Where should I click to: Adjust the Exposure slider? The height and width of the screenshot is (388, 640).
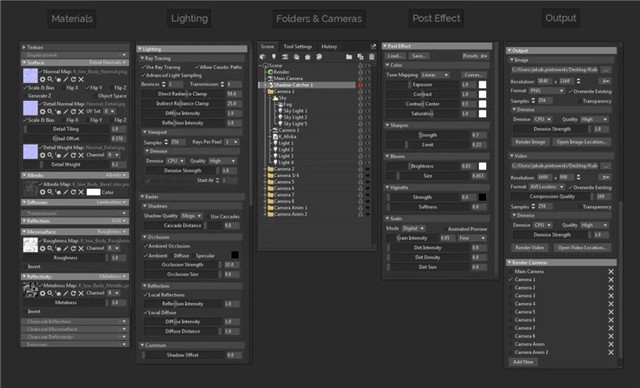[x=422, y=84]
